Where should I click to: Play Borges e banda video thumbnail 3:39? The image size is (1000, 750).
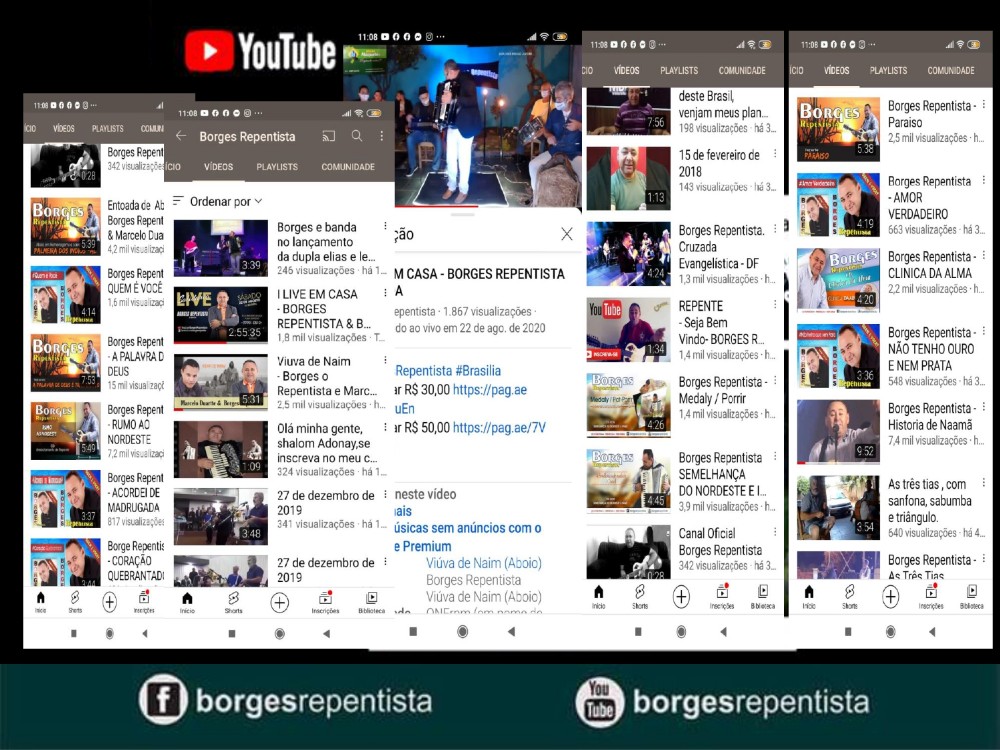tap(221, 247)
